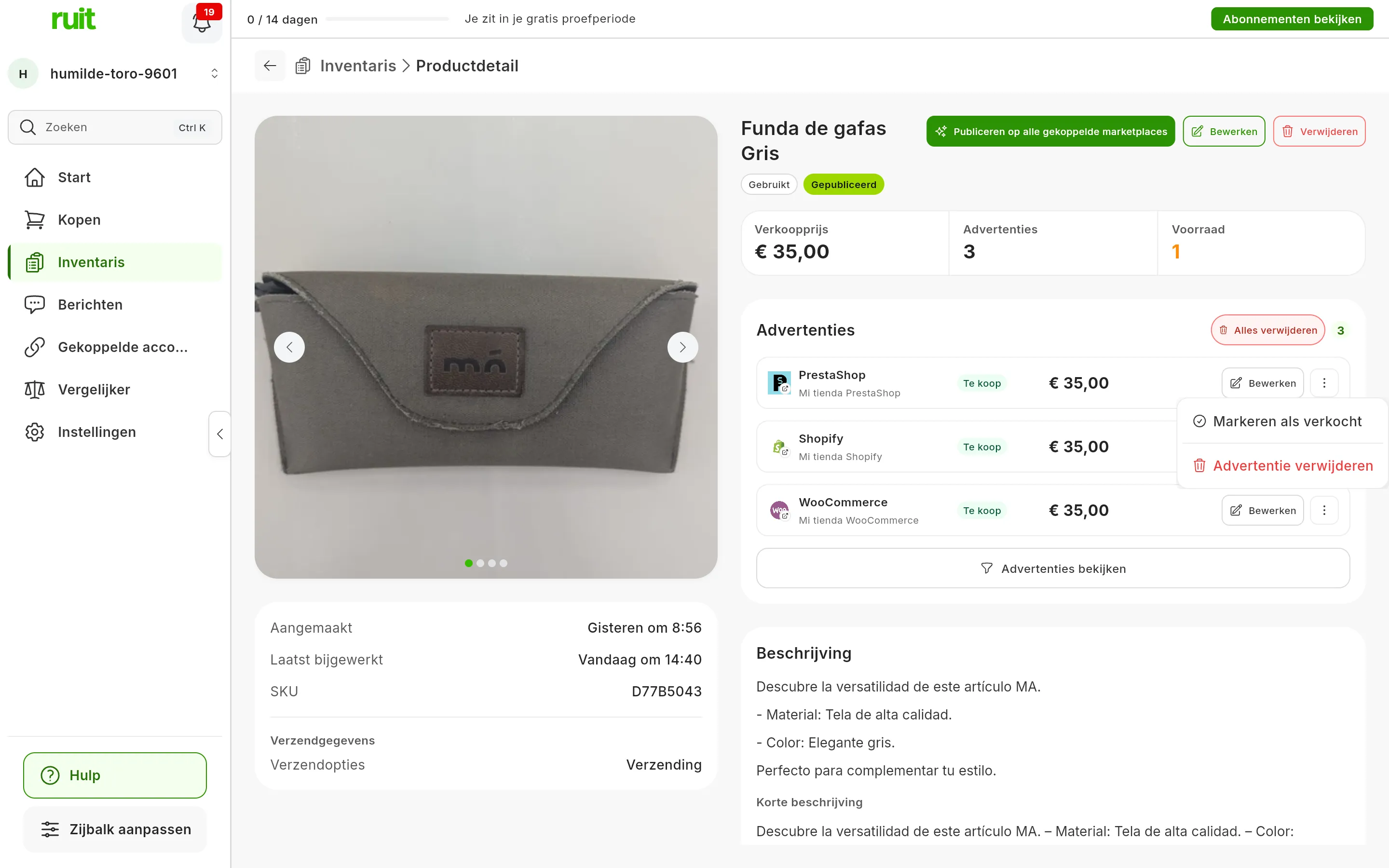The width and height of the screenshot is (1389, 868).
Task: Open Vergelijker scales icon item
Action: (115, 390)
